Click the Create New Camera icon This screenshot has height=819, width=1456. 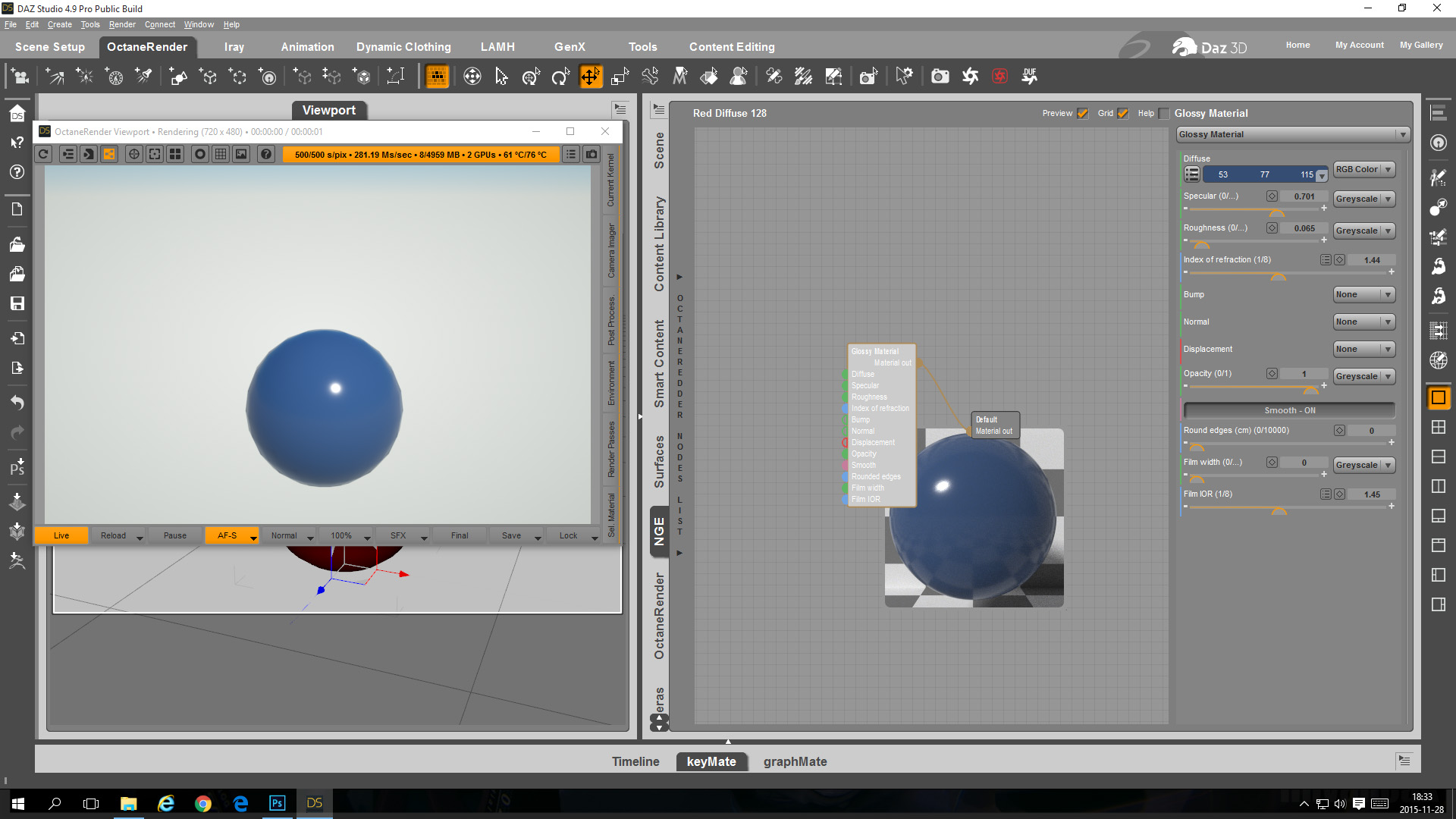click(x=20, y=76)
